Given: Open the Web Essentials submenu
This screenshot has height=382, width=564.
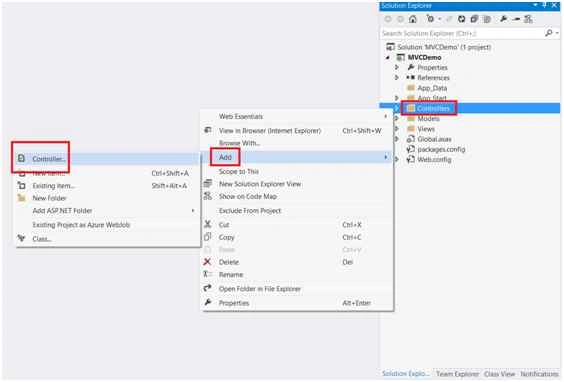Looking at the screenshot, I should [x=241, y=117].
